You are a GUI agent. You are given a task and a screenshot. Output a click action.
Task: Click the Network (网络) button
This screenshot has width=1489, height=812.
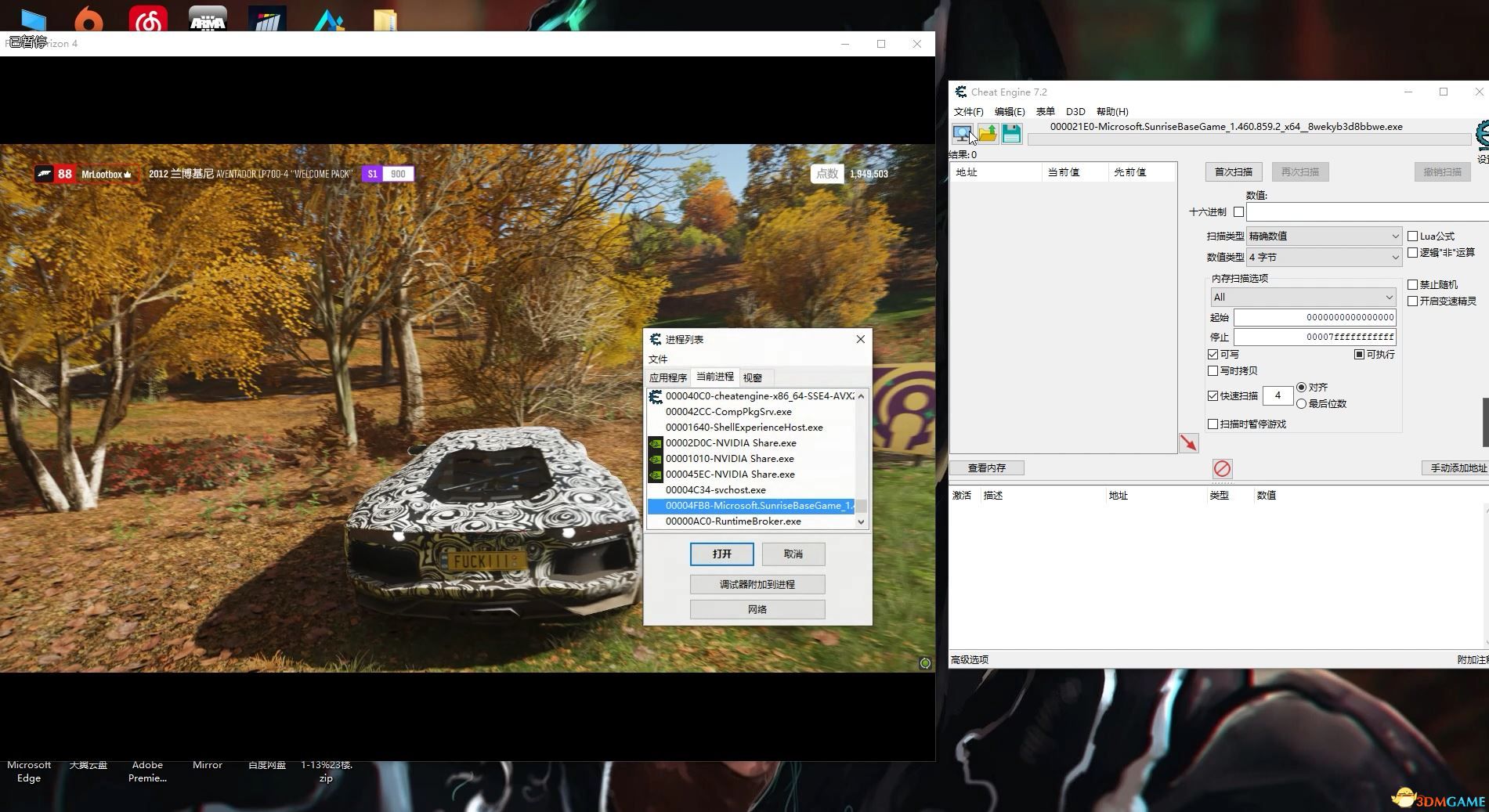click(757, 609)
